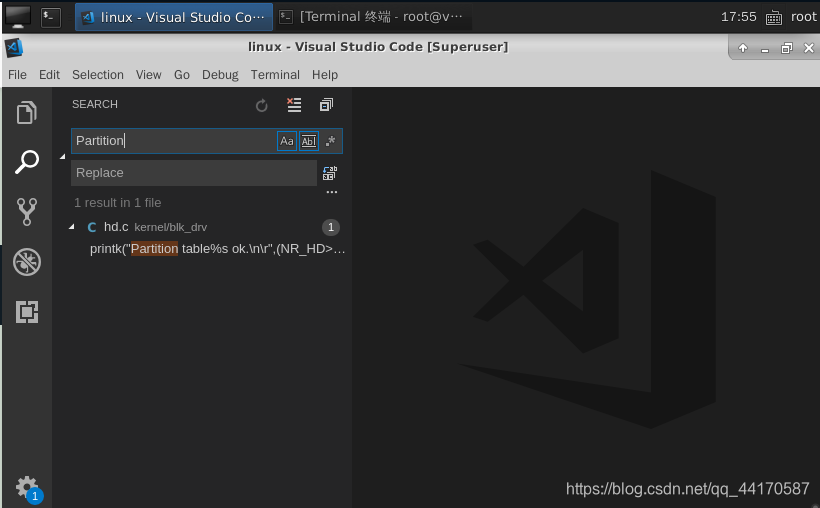Click the Replace input field

[x=193, y=173]
